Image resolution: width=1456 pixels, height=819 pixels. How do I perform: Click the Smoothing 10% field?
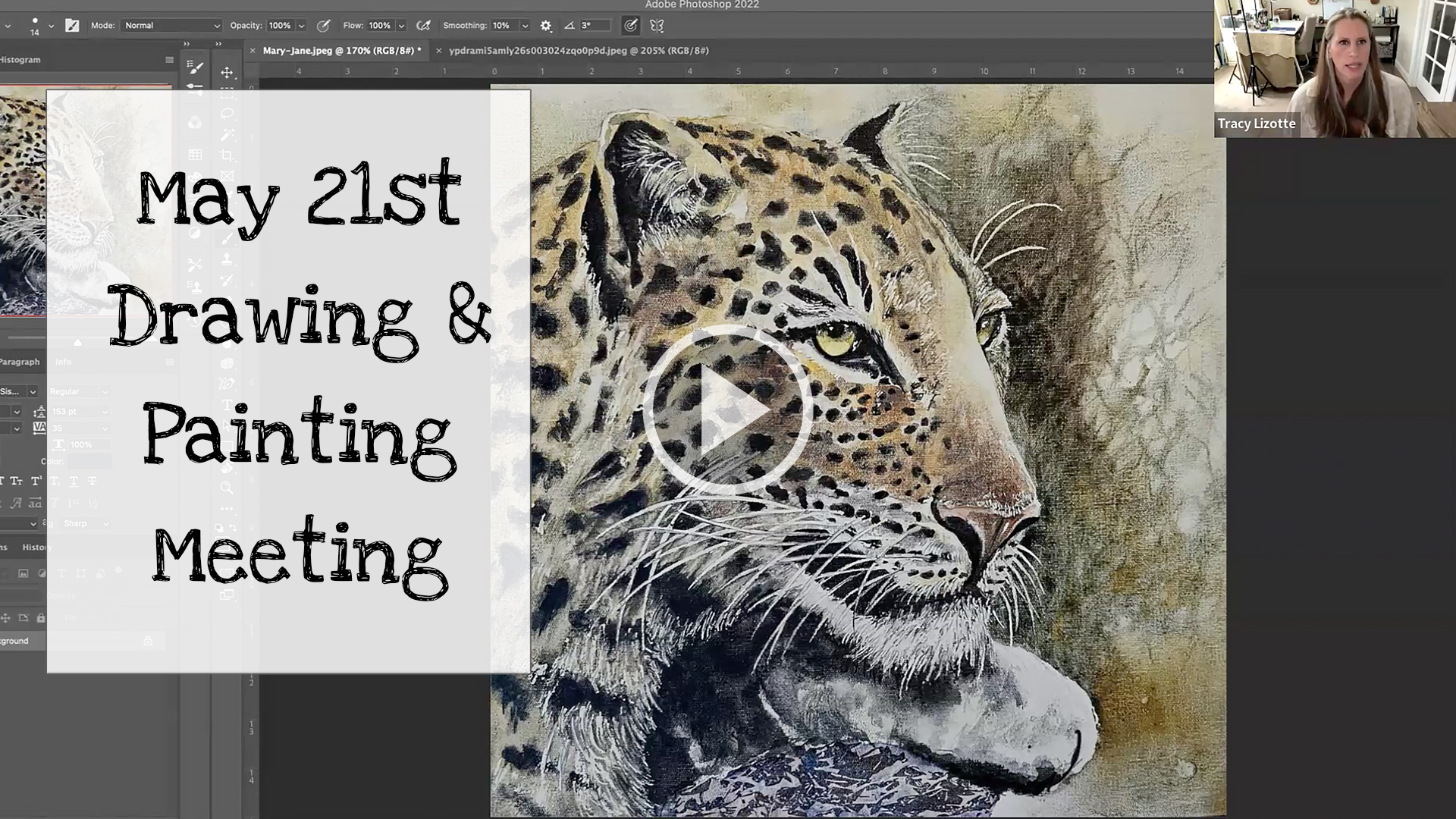coord(504,26)
